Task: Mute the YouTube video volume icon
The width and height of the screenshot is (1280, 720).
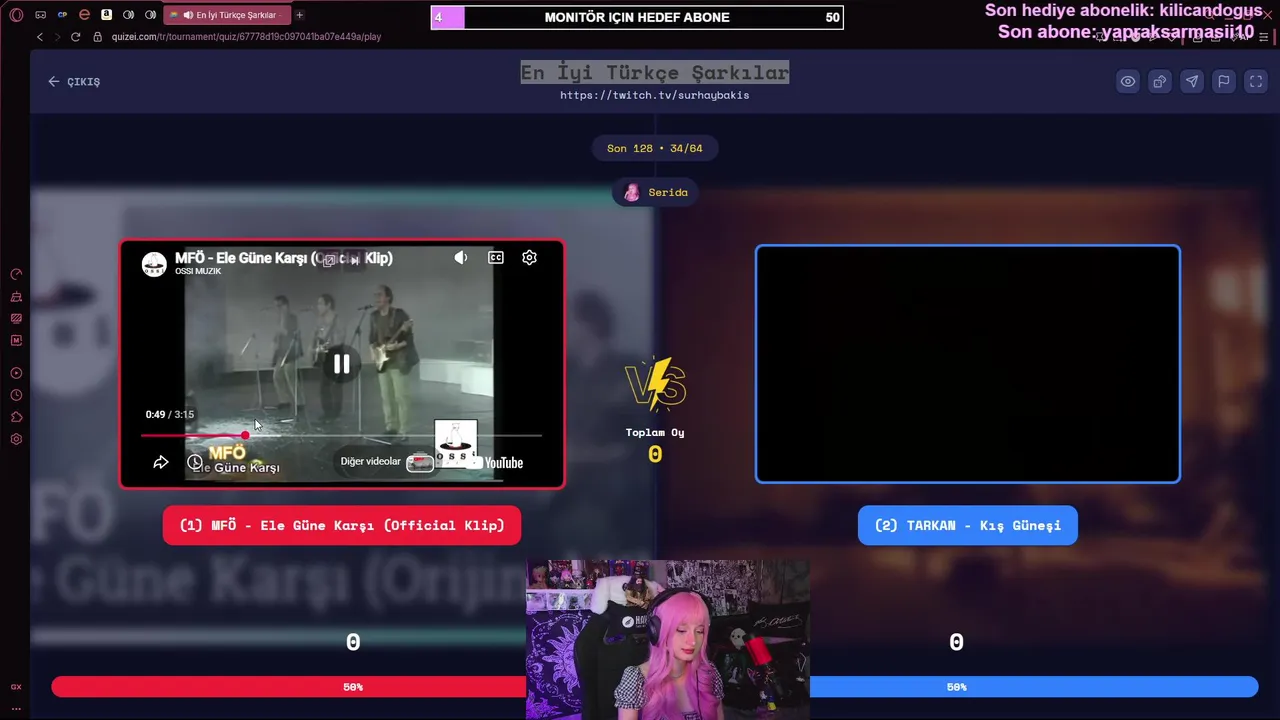Action: 461,258
